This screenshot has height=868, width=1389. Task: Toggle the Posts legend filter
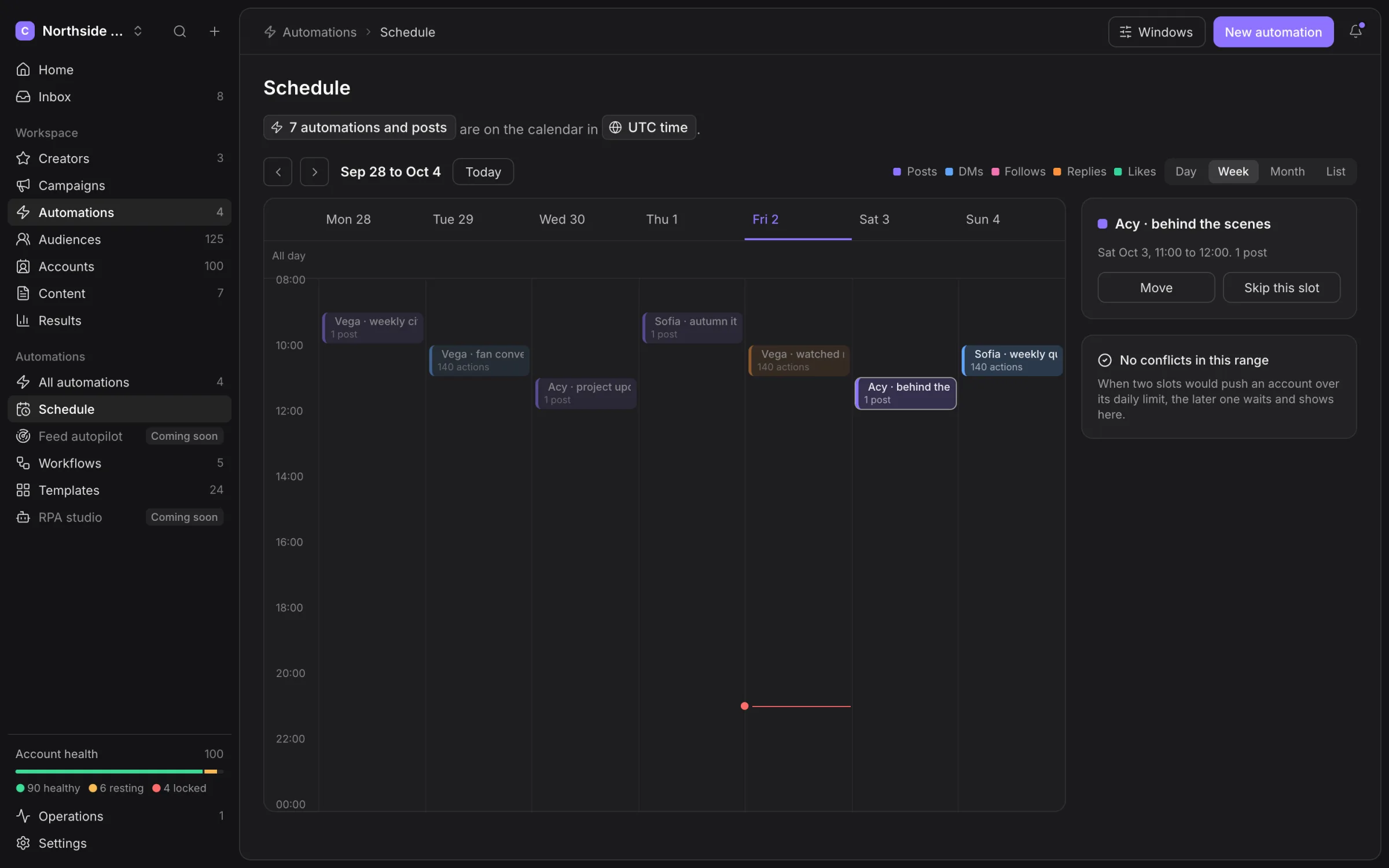[914, 171]
